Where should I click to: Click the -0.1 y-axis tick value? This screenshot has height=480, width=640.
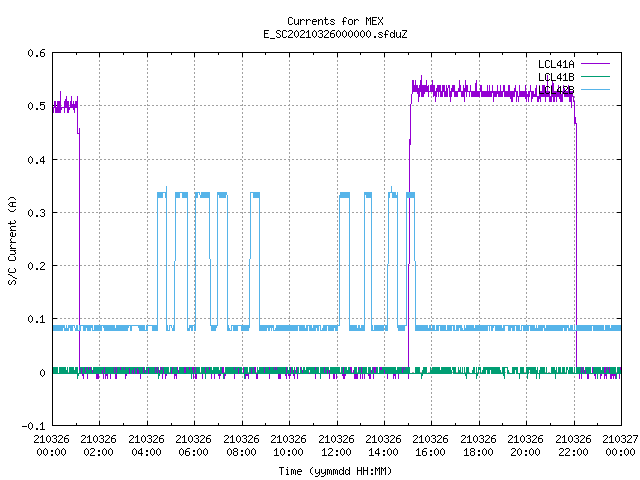pos(33,426)
